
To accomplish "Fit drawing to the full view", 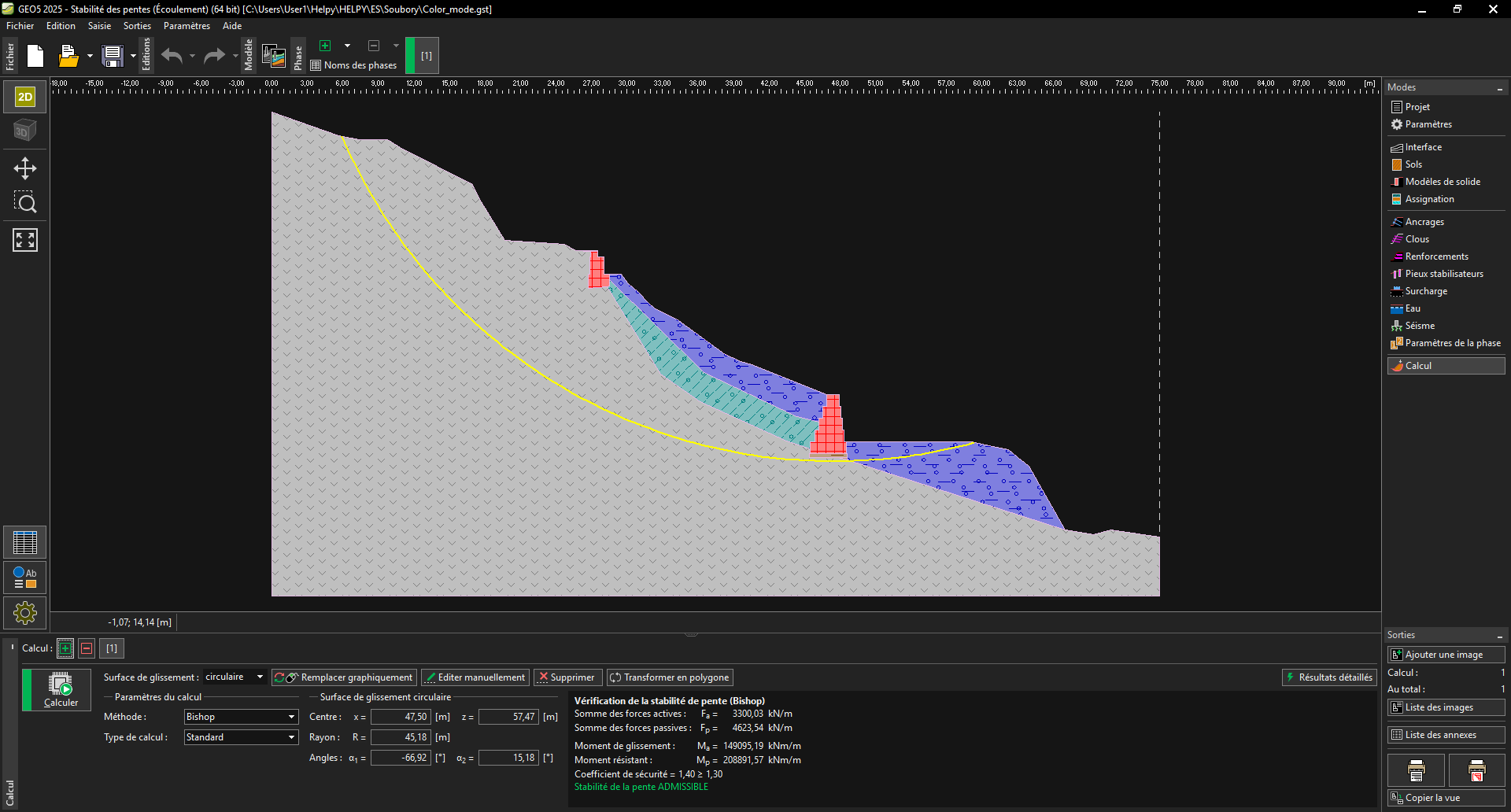I will pos(25,240).
